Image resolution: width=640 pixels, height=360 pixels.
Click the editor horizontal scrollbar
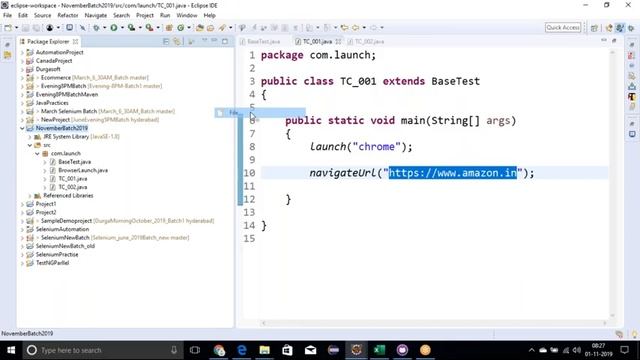[434, 323]
